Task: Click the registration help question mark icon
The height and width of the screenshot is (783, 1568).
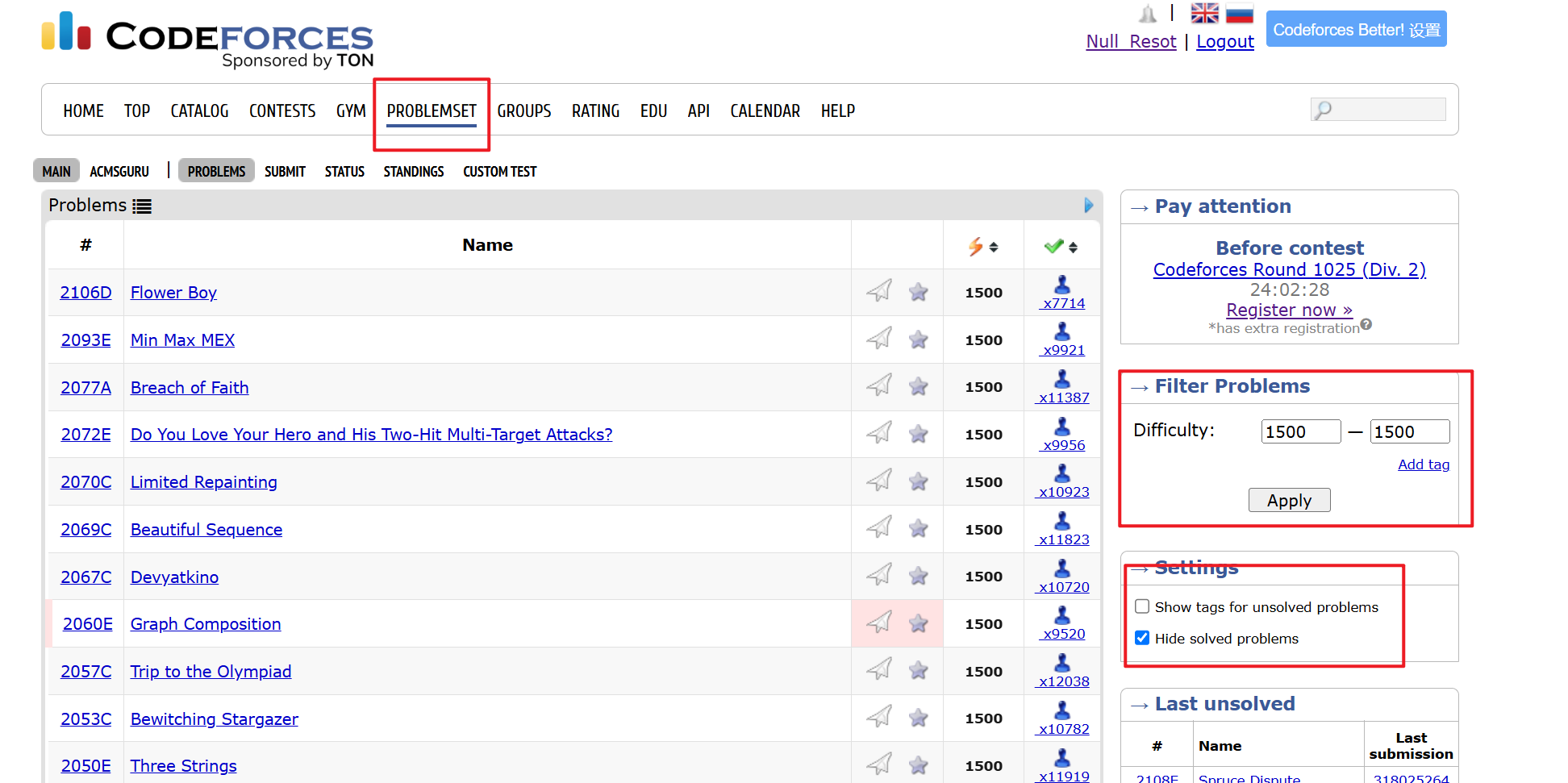Action: point(1366,325)
